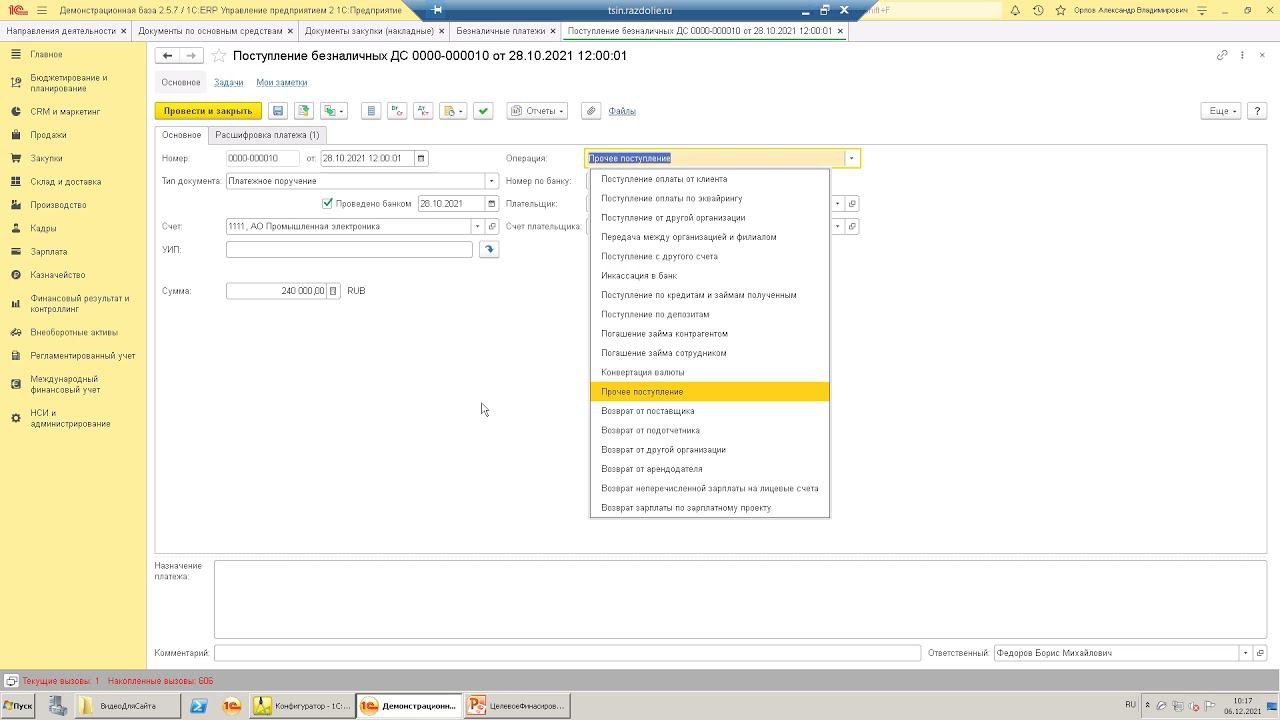Select Поступление оплаты по эквайрингу
The width and height of the screenshot is (1280, 720).
(x=710, y=198)
